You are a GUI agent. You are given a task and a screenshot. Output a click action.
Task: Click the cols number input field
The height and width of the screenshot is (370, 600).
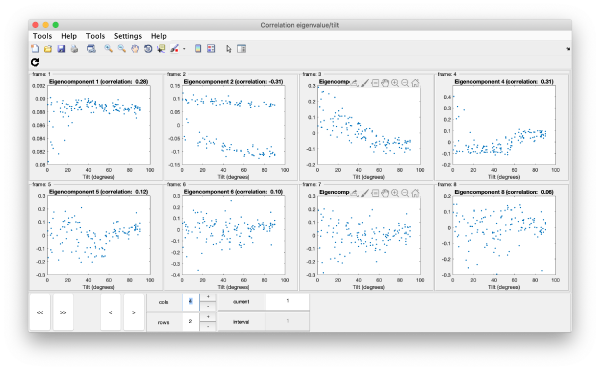(x=191, y=302)
